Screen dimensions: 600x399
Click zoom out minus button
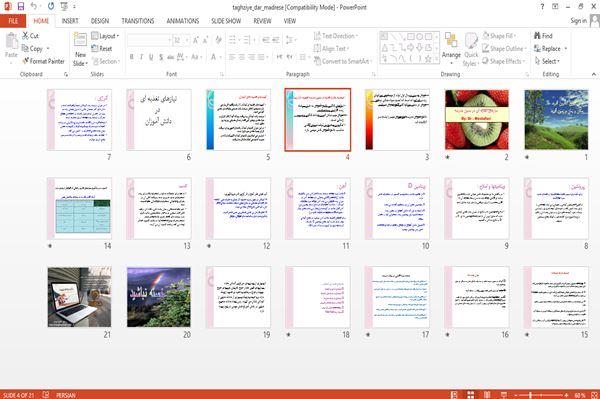point(516,395)
